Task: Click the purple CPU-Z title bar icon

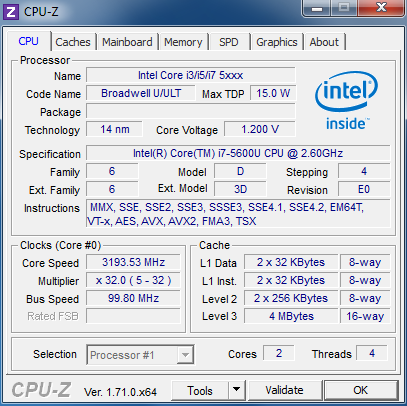Action: (x=11, y=12)
